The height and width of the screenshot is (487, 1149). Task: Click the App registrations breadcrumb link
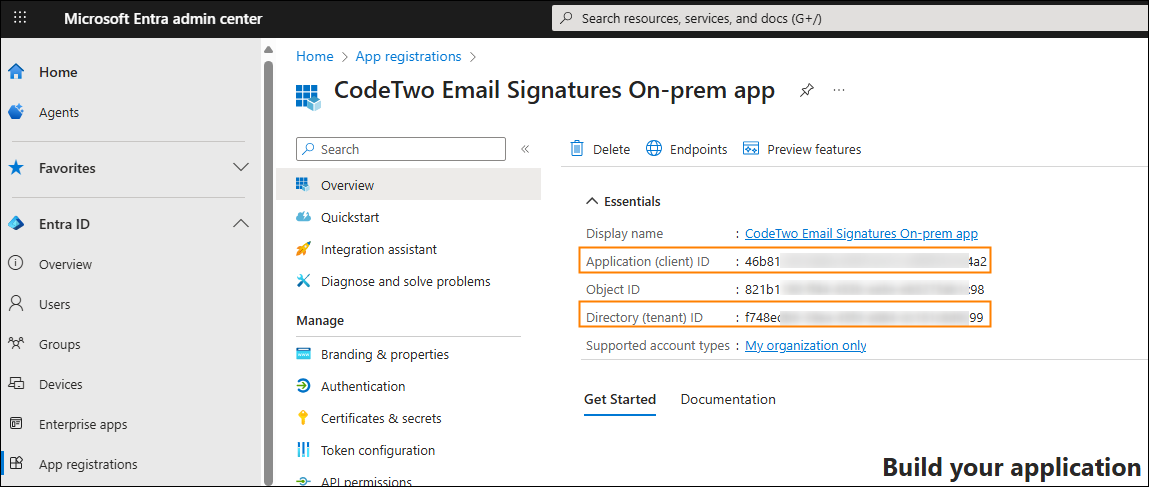pyautogui.click(x=408, y=56)
